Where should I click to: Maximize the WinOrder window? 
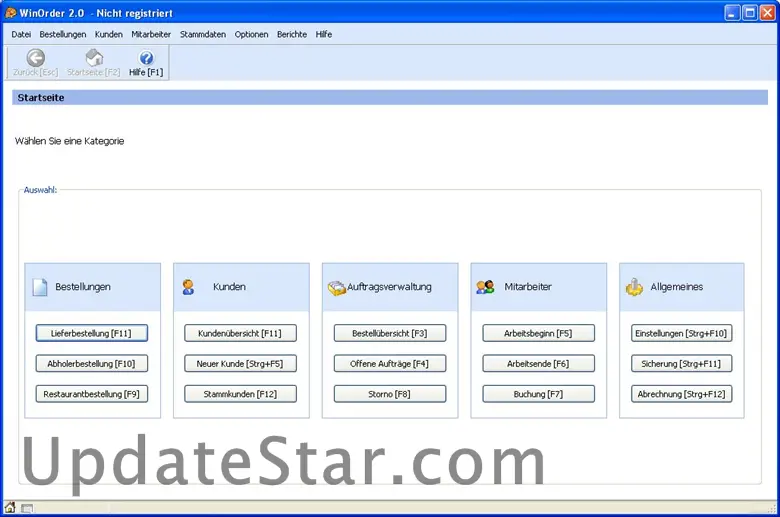[750, 12]
